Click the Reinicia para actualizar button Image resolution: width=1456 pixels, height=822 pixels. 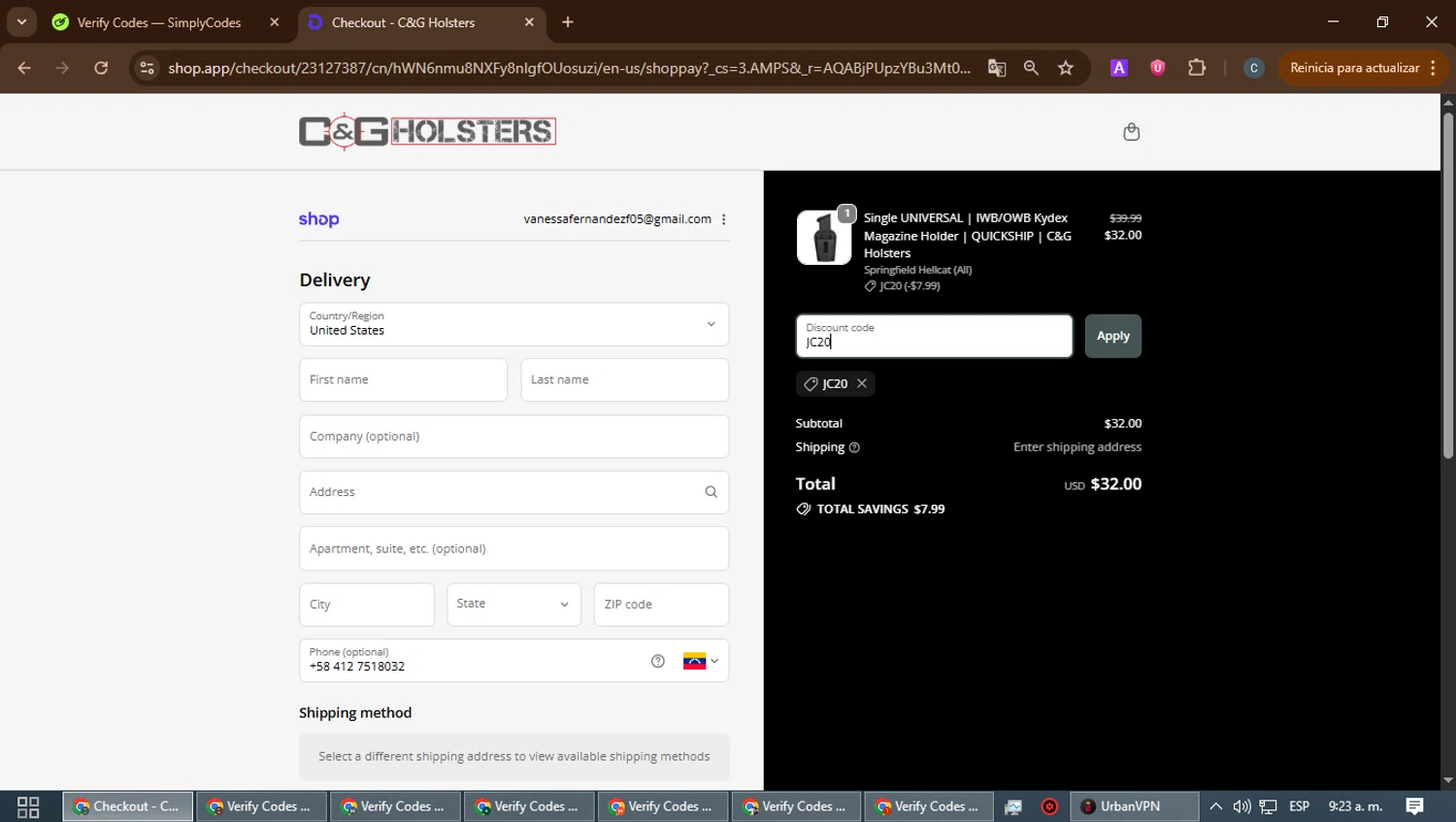[x=1362, y=68]
